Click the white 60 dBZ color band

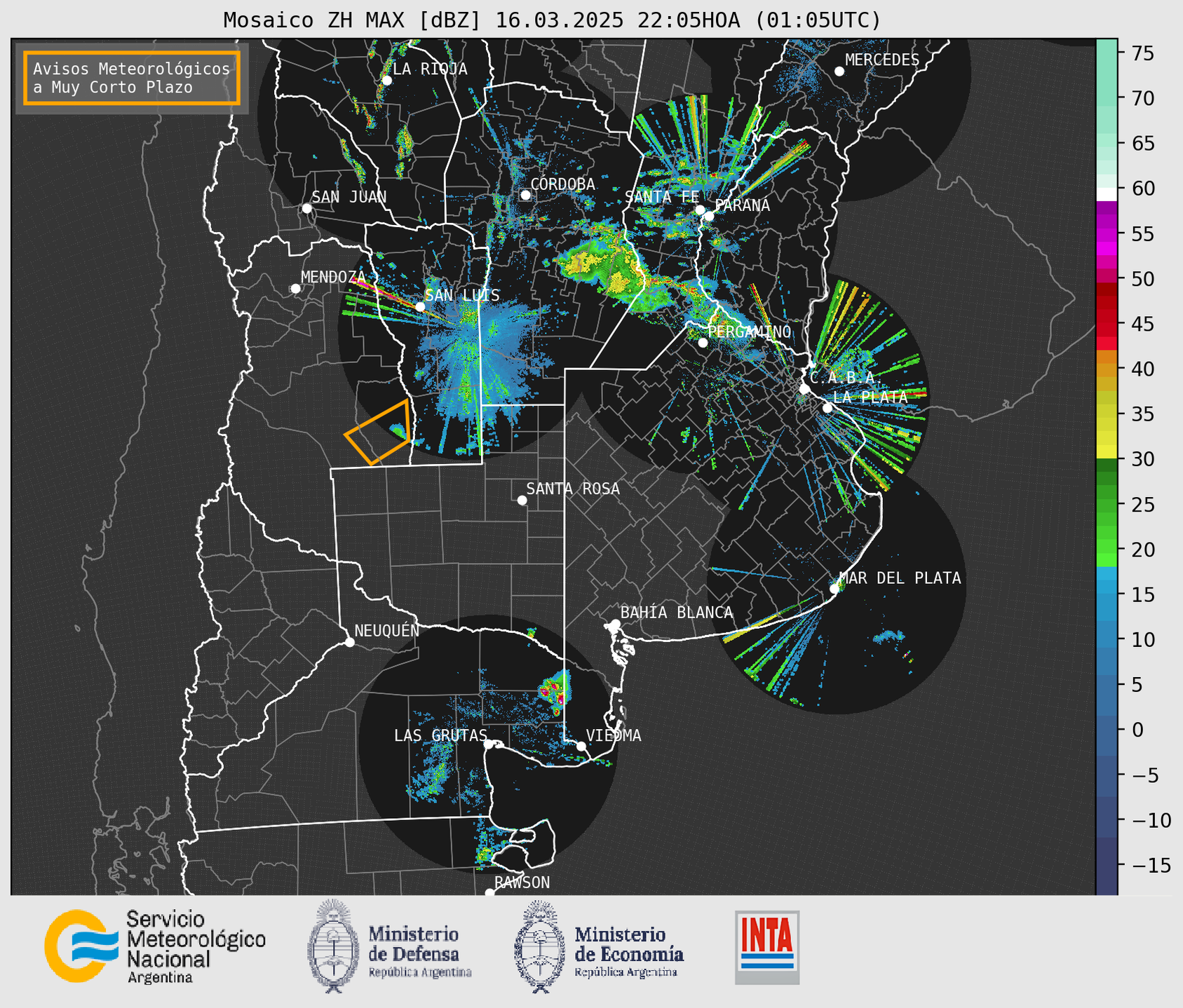click(x=1106, y=194)
